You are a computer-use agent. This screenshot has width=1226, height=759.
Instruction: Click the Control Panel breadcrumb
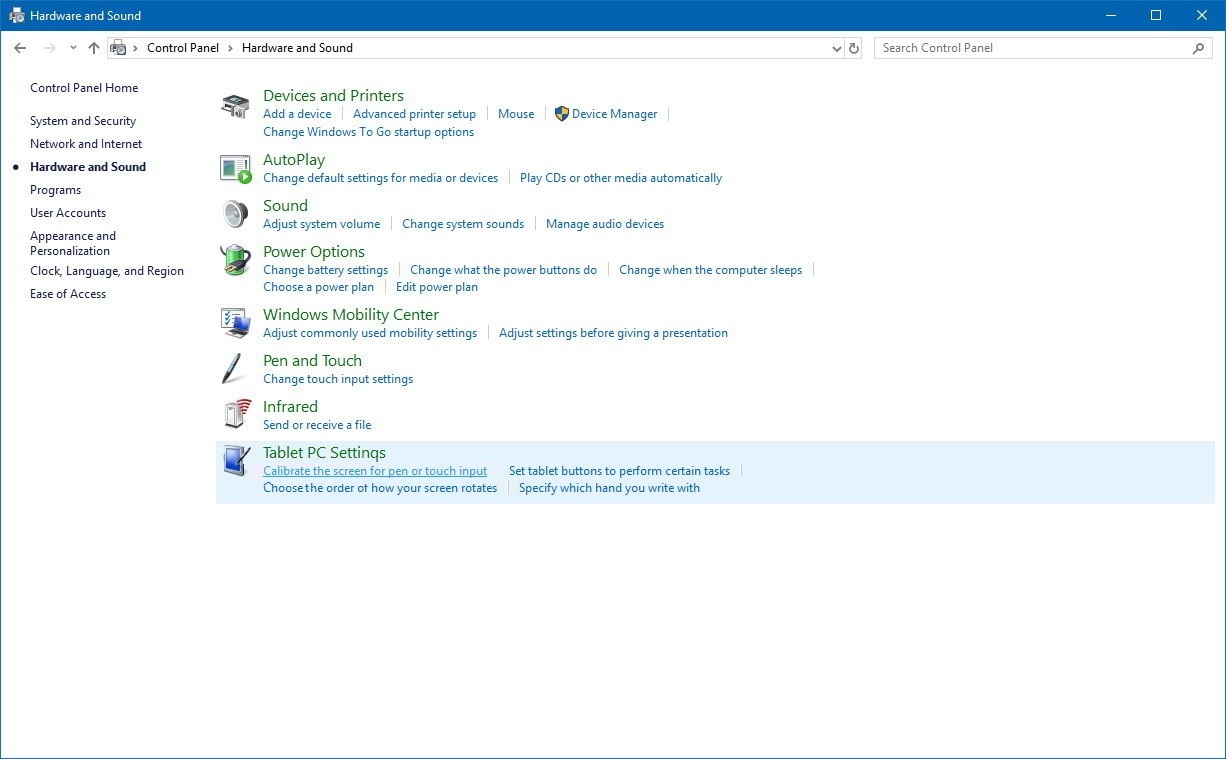coord(183,48)
